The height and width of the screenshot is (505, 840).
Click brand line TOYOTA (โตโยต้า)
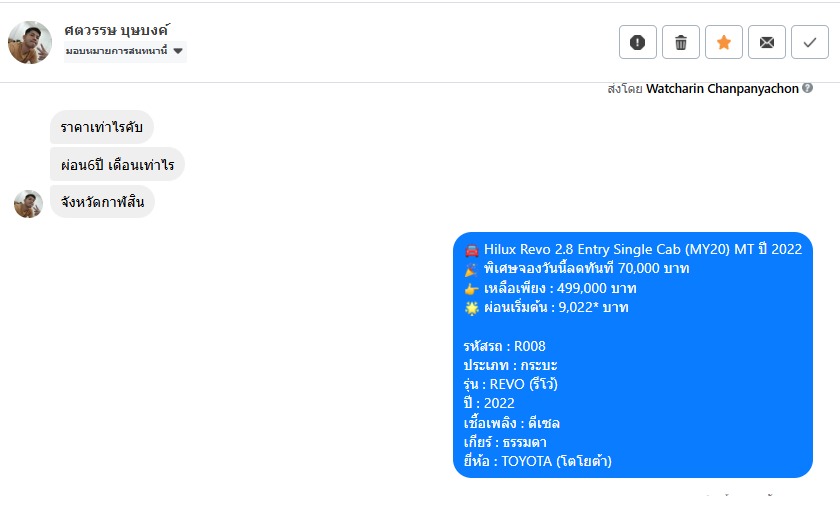(x=537, y=461)
